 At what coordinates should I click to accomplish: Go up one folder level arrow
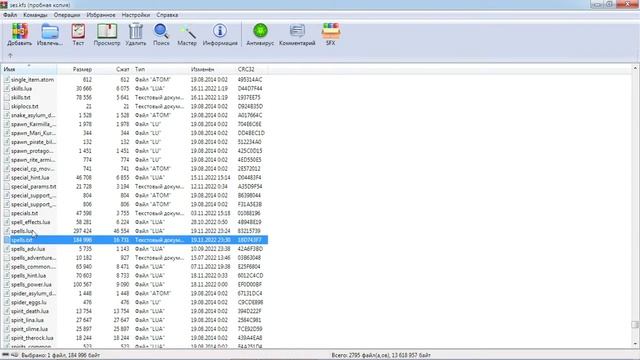point(10,56)
